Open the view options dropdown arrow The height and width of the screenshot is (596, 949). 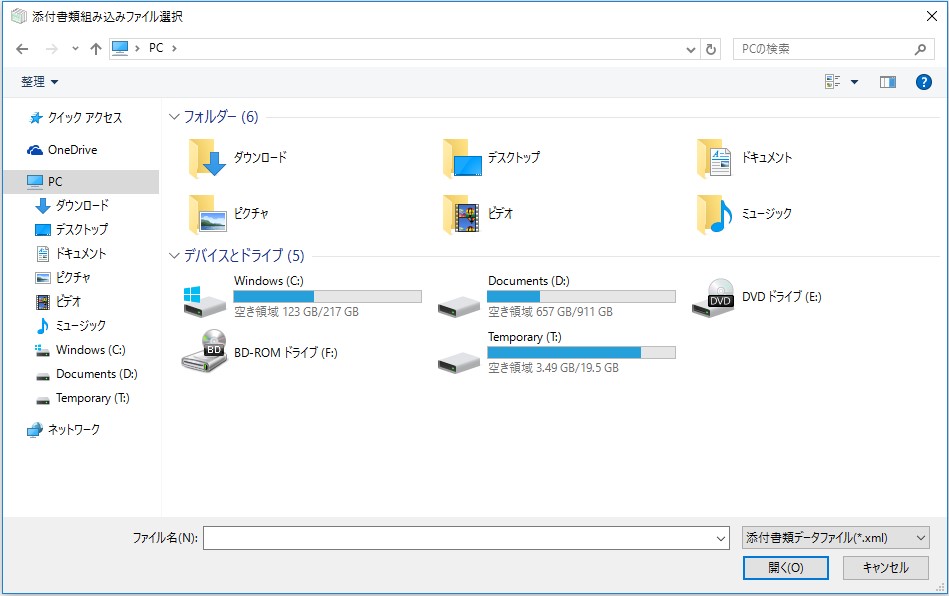[855, 82]
